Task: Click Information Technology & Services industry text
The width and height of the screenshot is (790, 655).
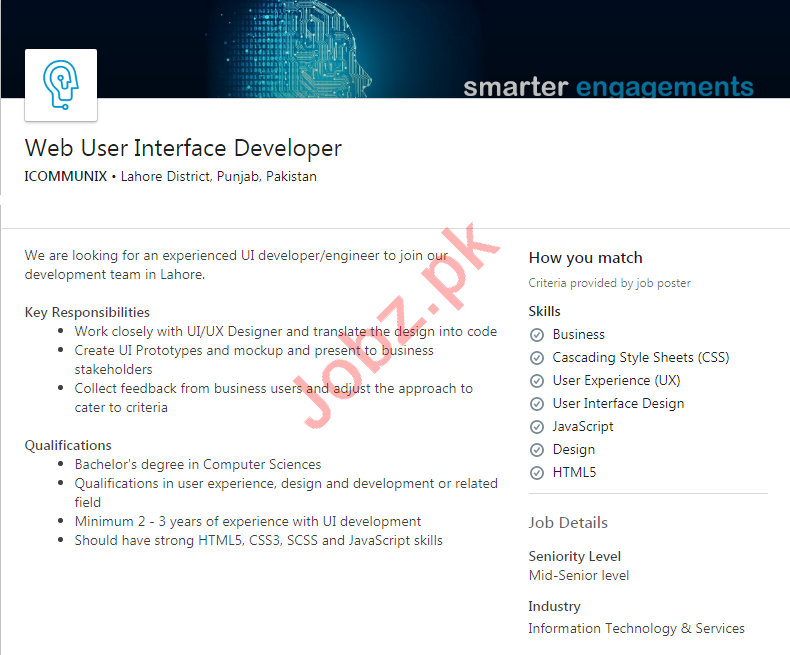Action: [x=636, y=628]
